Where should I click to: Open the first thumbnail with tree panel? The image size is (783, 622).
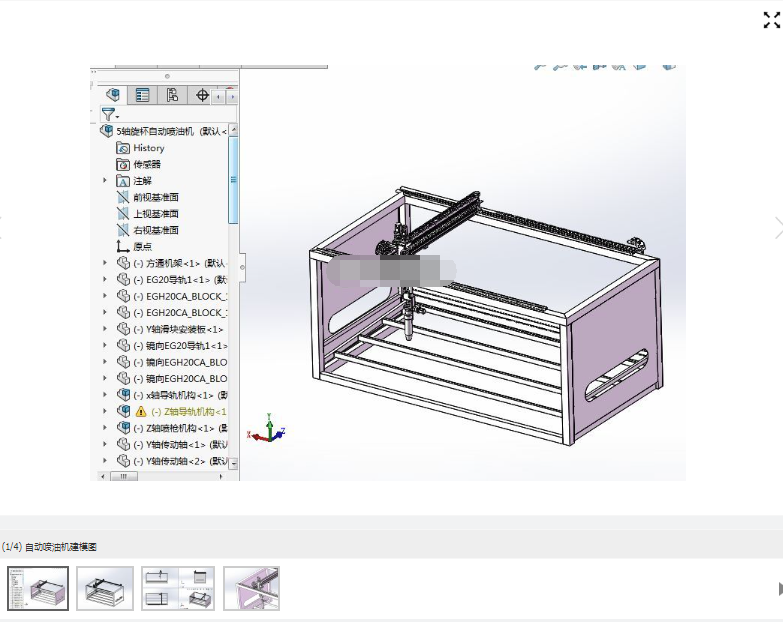pos(38,588)
